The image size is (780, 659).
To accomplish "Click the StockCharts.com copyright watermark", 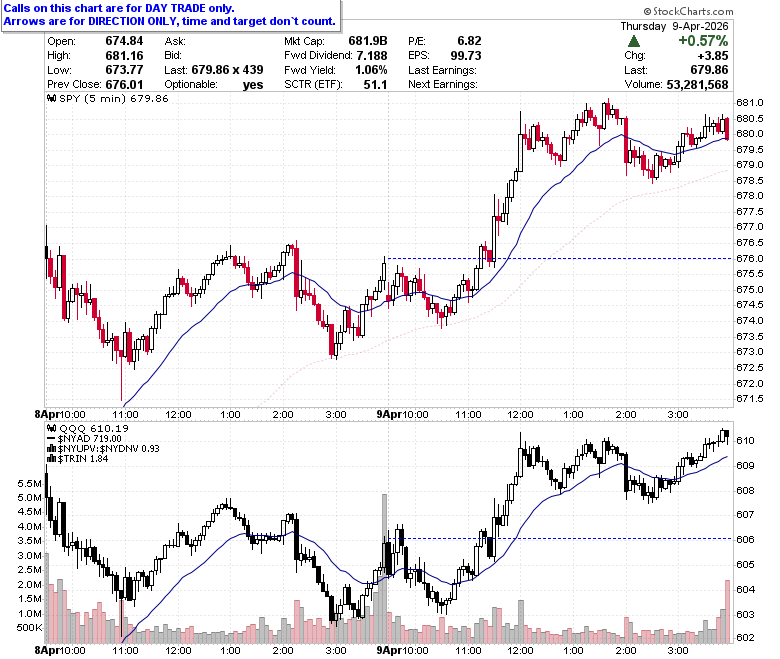I will tap(688, 11).
